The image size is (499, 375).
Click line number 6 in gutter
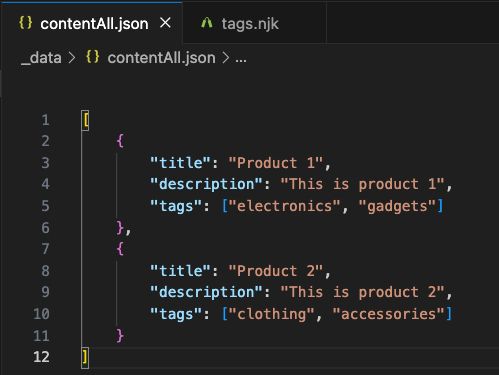(46, 228)
